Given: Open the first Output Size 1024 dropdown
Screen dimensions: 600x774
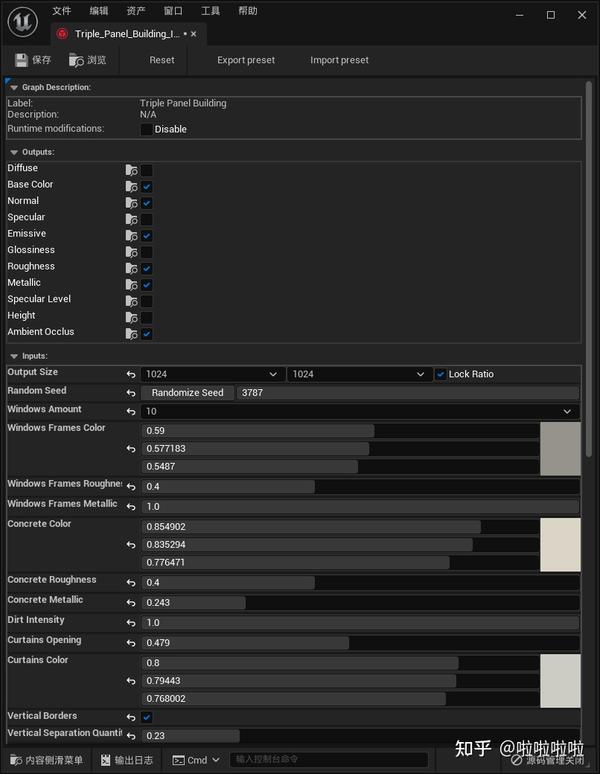Looking at the screenshot, I should coord(213,374).
